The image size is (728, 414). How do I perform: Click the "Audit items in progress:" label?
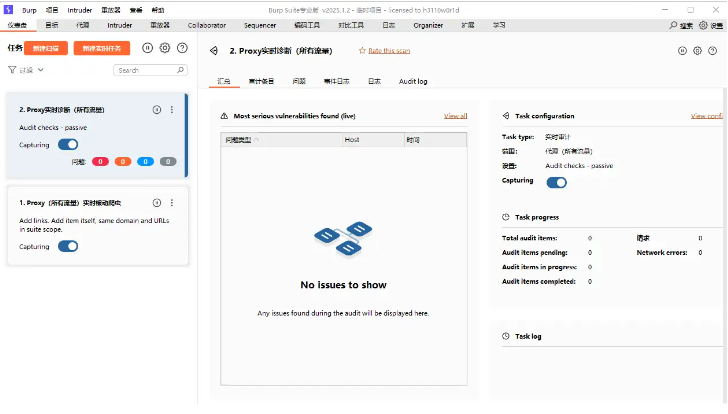click(539, 267)
